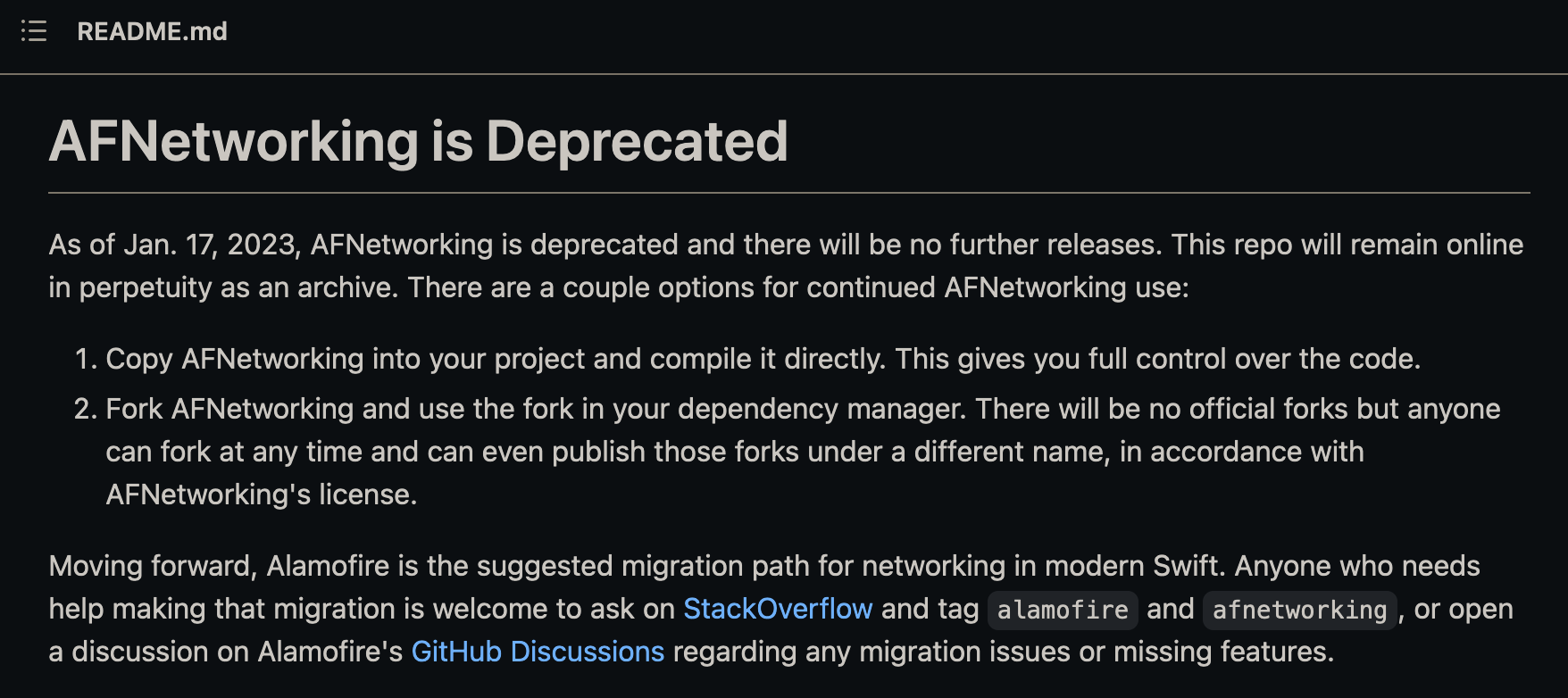The width and height of the screenshot is (1568, 698).
Task: Select the AFNetworking is Deprecated heading
Action: pyautogui.click(x=418, y=141)
